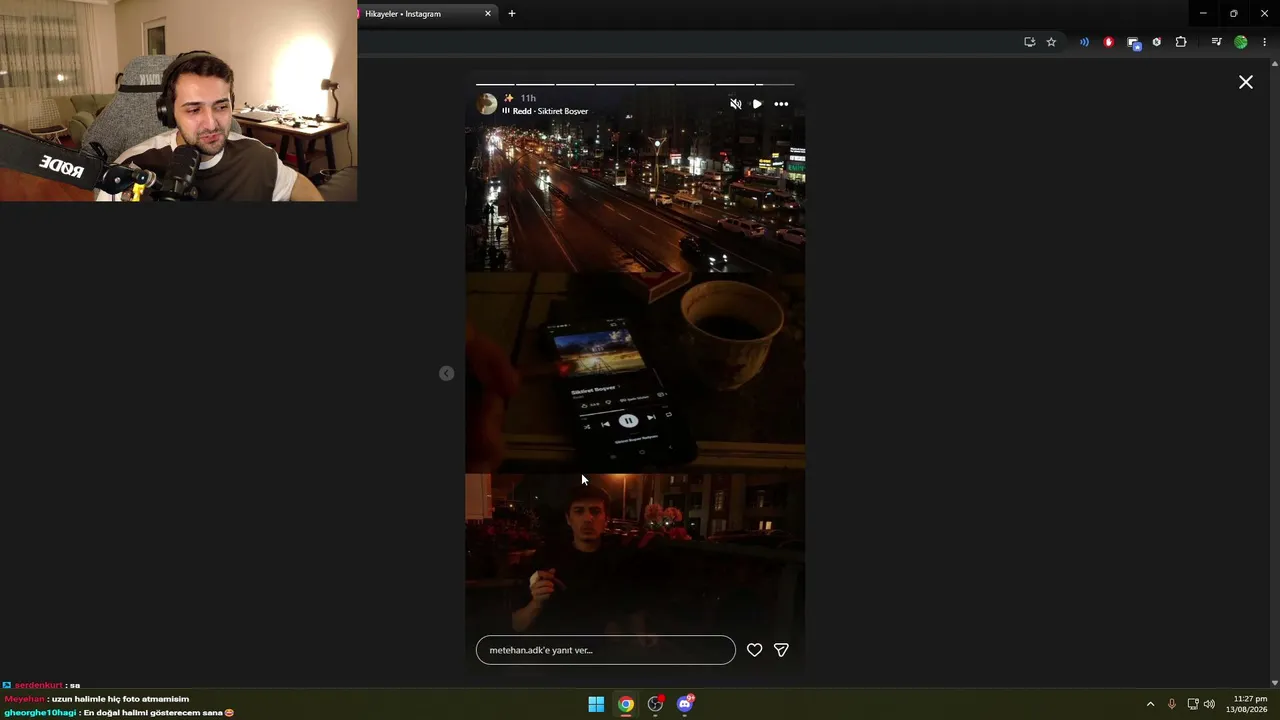Image resolution: width=1280 pixels, height=720 pixels.
Task: Open the blue sound-waves extension
Action: pyautogui.click(x=1084, y=42)
